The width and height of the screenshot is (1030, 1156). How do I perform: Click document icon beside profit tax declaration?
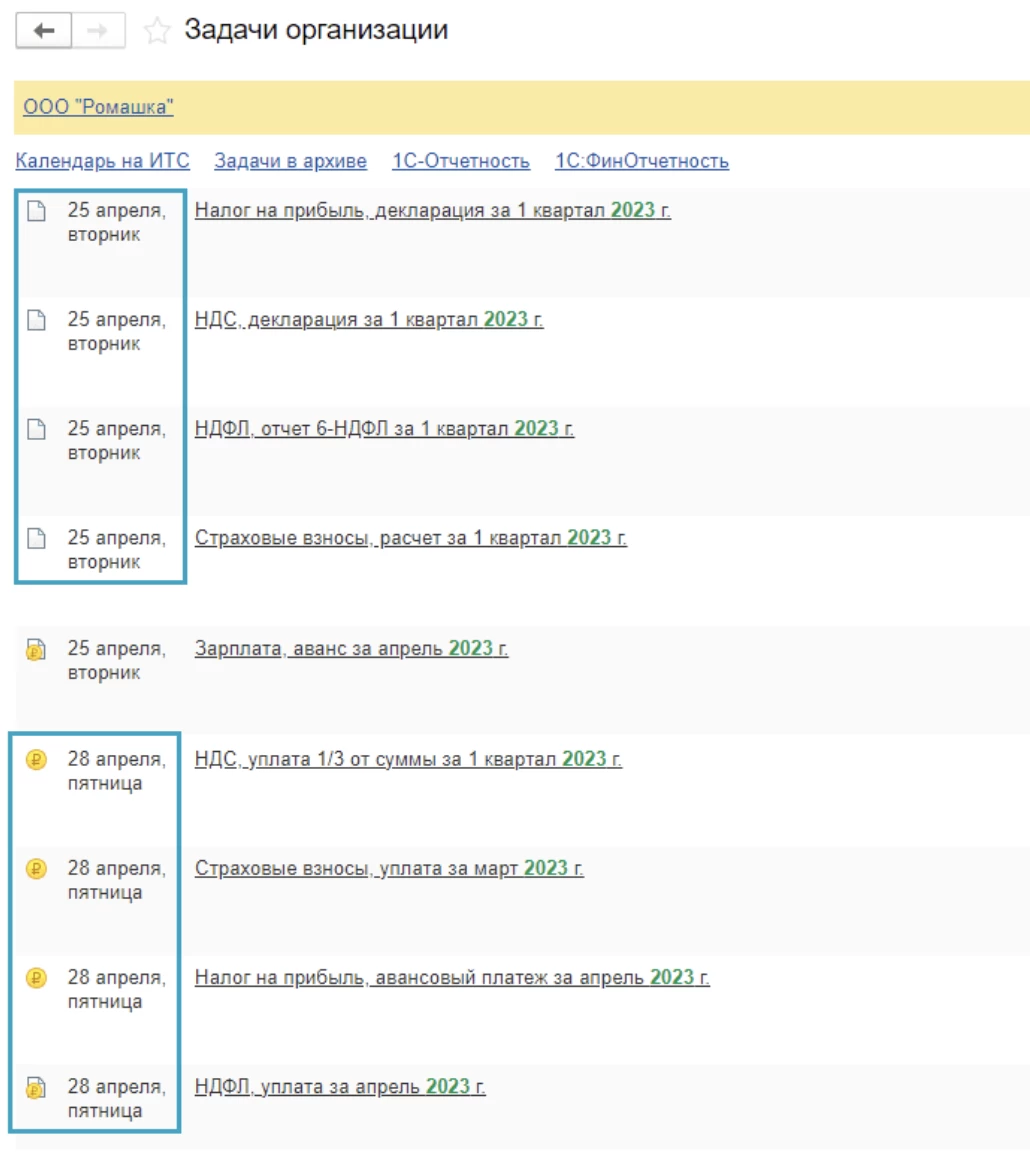(35, 212)
